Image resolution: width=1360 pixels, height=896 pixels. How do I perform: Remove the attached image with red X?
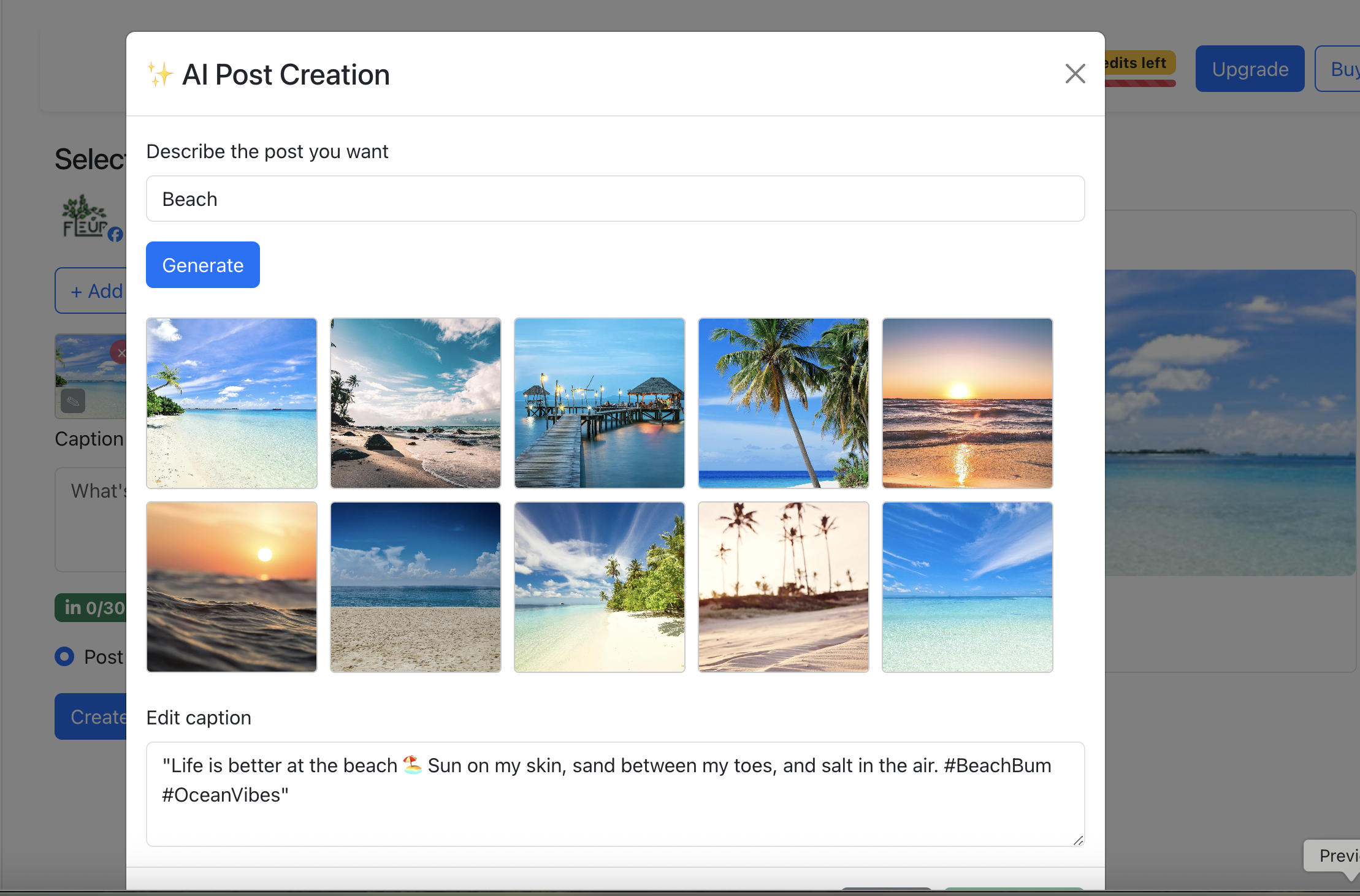click(120, 352)
